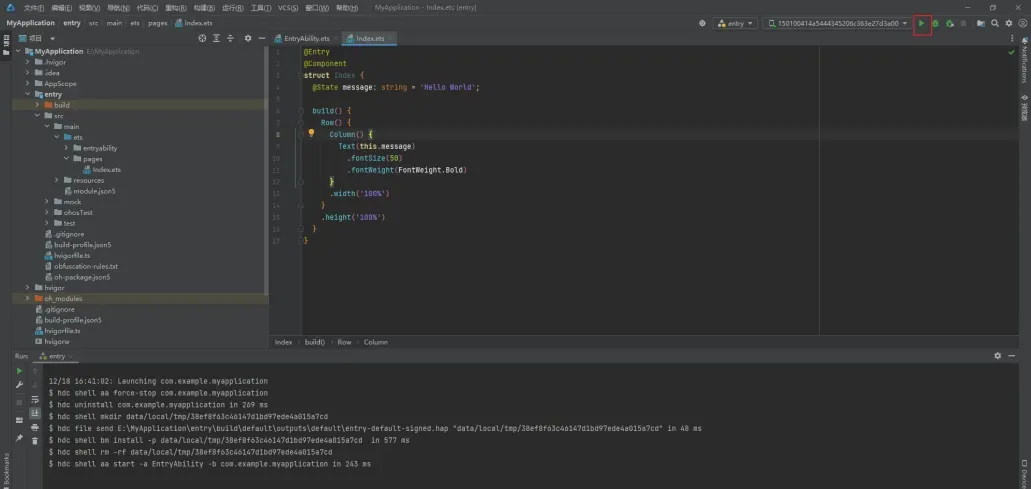Click the attach debugger to process icon
The image size is (1031, 489).
coord(949,24)
